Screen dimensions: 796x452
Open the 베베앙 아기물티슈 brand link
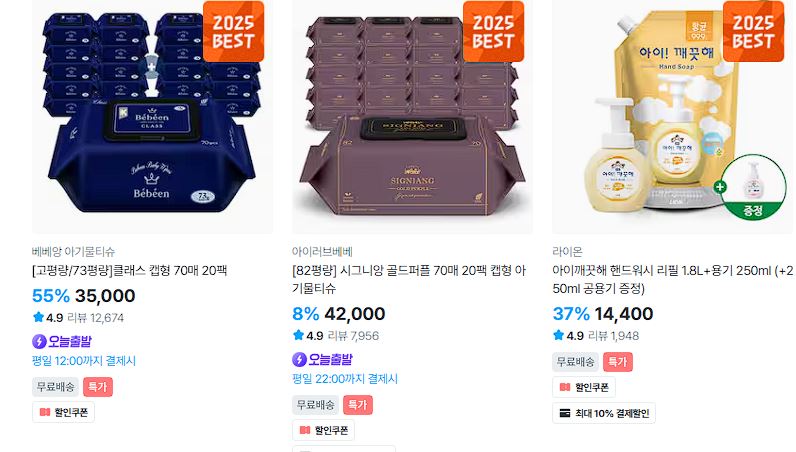click(73, 251)
